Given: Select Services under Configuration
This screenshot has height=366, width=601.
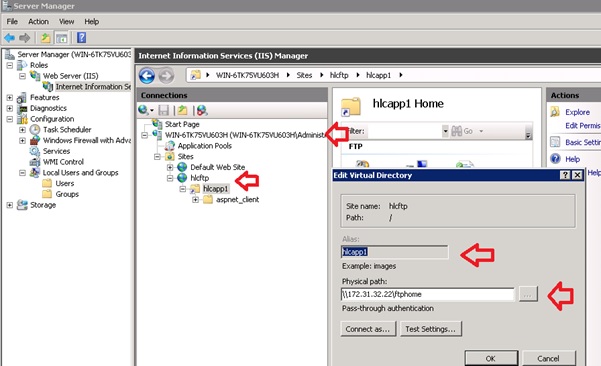Looking at the screenshot, I should pyautogui.click(x=56, y=151).
